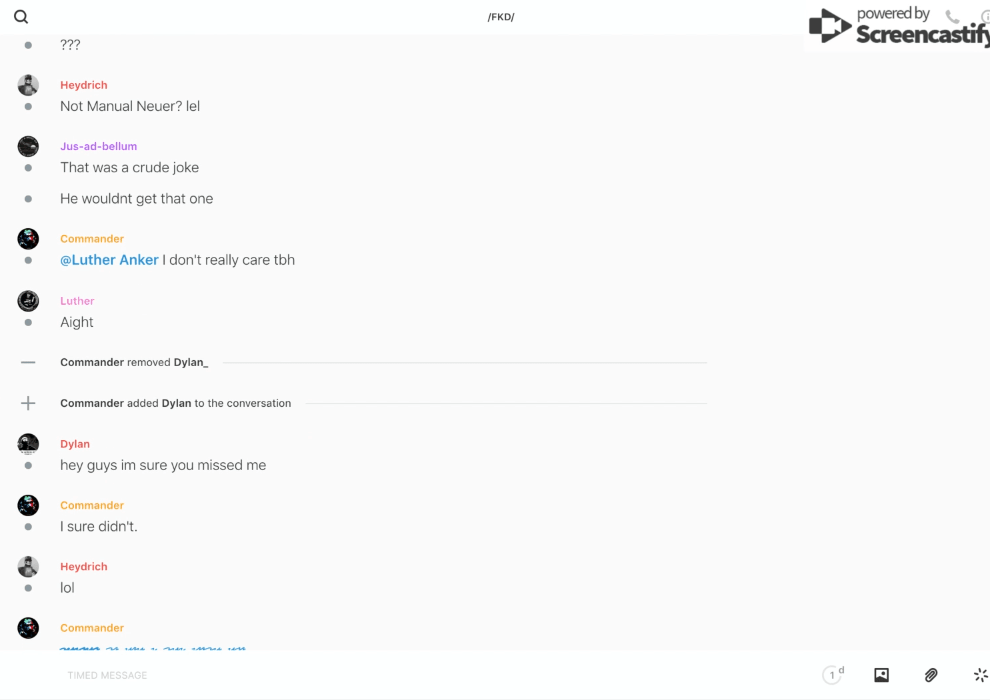The height and width of the screenshot is (700, 990).
Task: Select the Dylan sender name above "hey guys"
Action: pyautogui.click(x=75, y=444)
